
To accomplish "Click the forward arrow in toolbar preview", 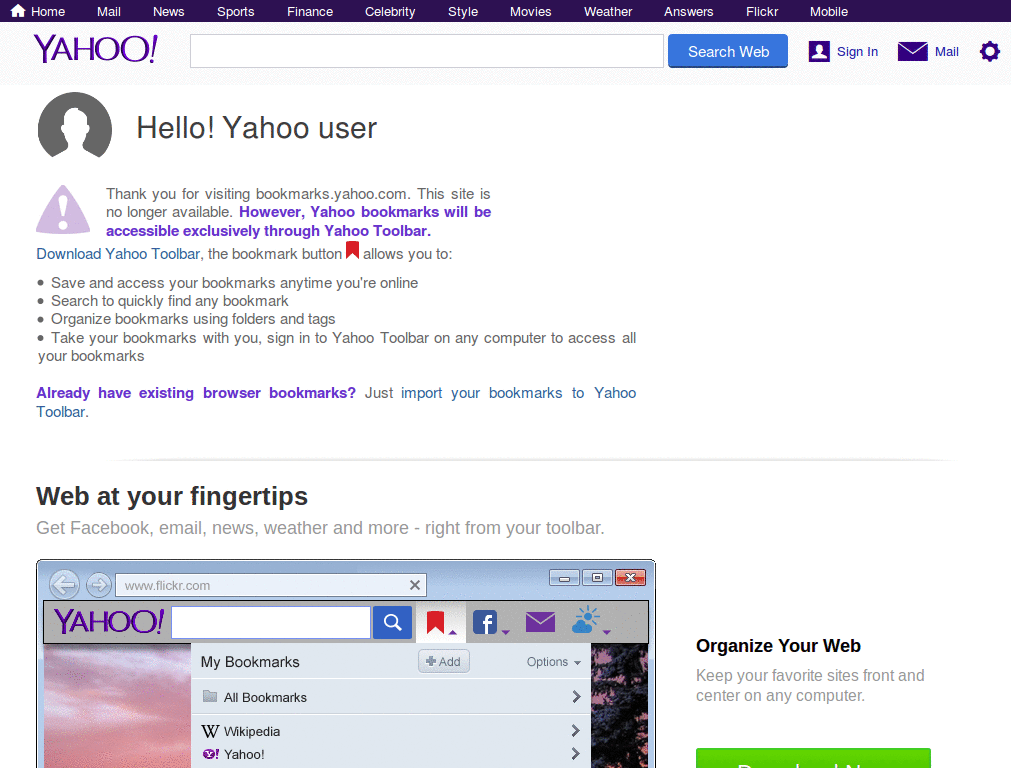I will [x=99, y=584].
